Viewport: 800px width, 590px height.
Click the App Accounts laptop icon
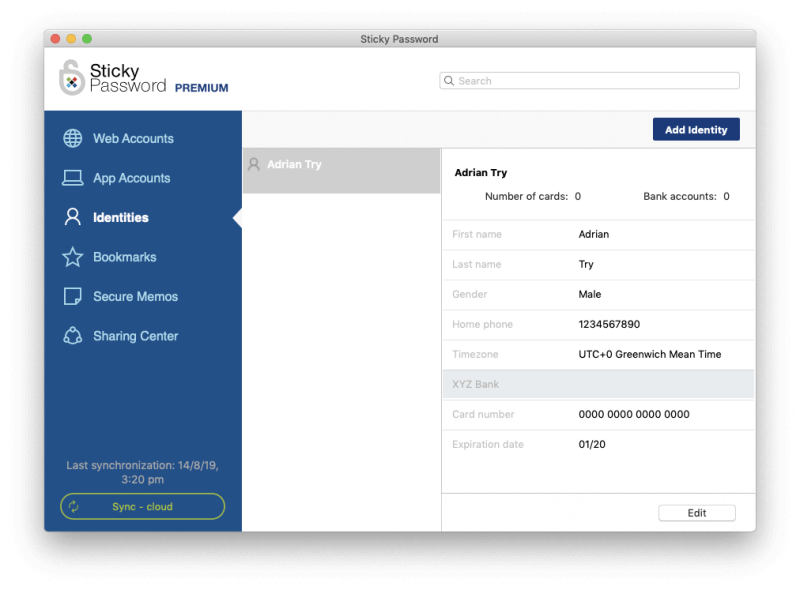tap(72, 178)
